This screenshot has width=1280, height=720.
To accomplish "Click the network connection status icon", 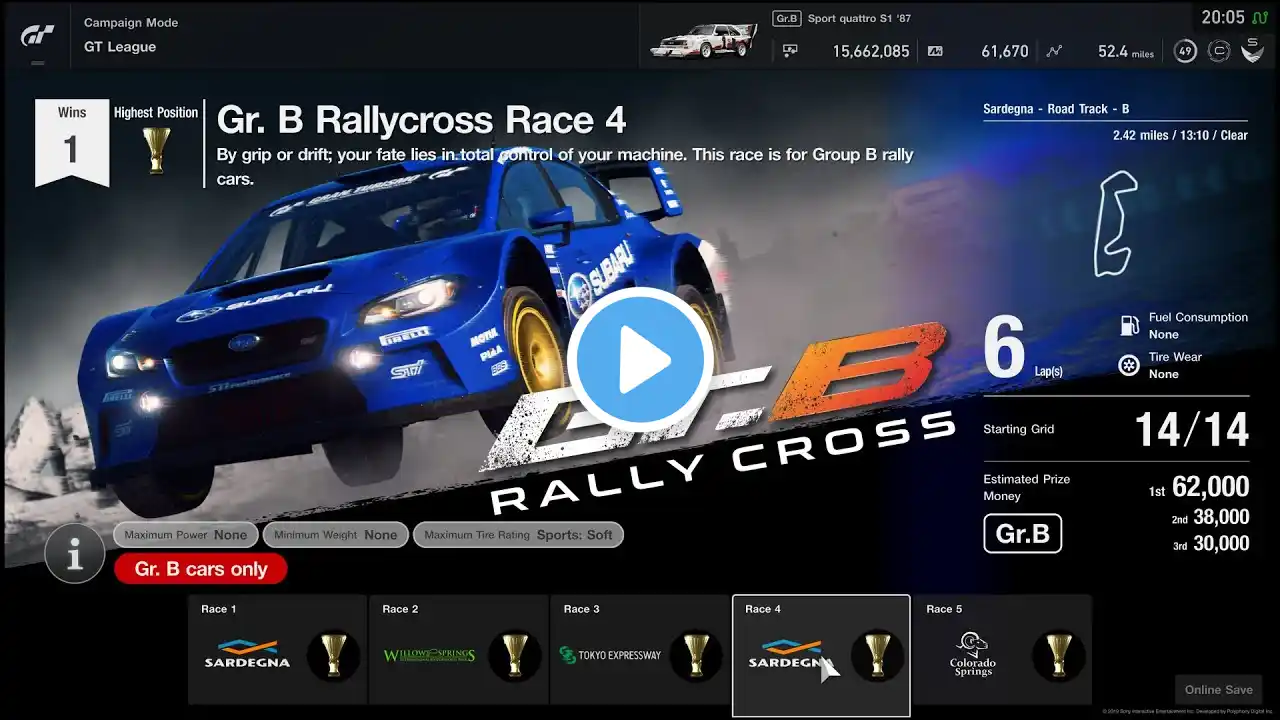I will point(1260,18).
